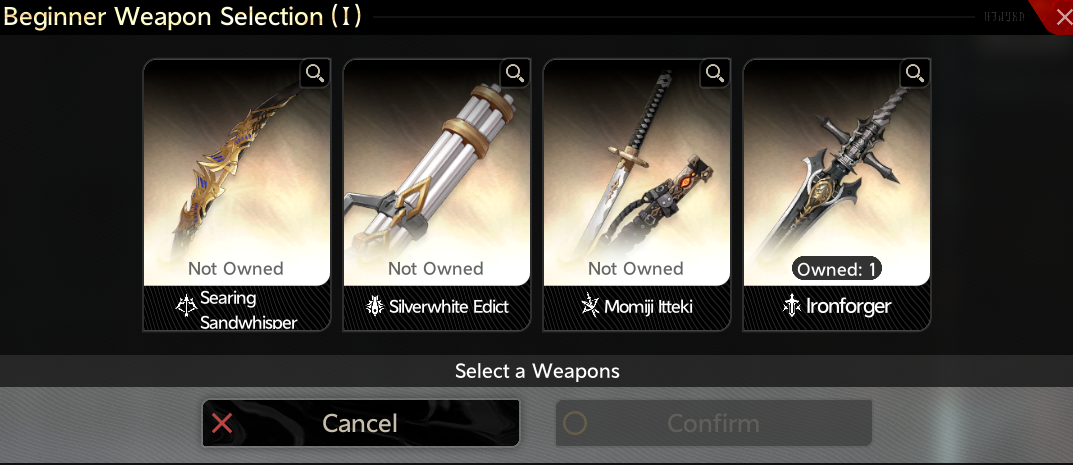Click the Silverwhite Edict name label

(x=449, y=306)
